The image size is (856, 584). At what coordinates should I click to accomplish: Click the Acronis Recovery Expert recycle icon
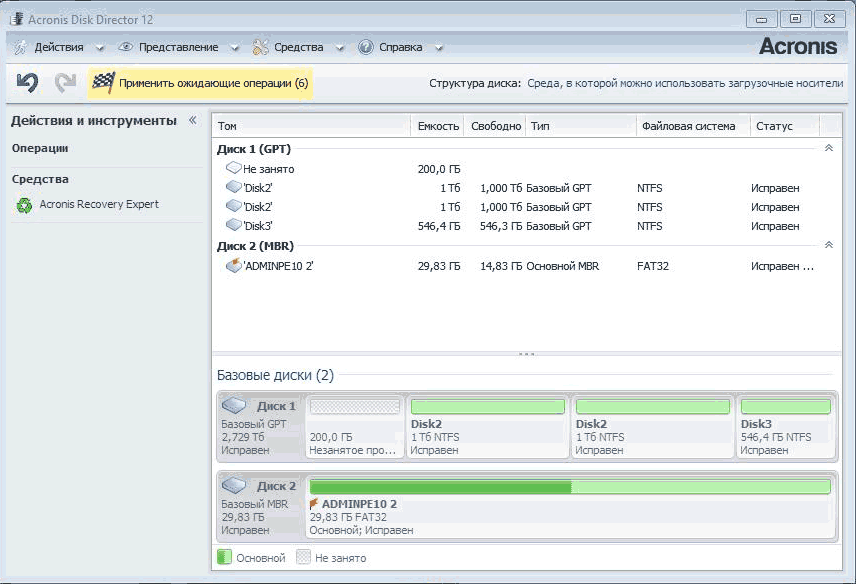click(24, 205)
